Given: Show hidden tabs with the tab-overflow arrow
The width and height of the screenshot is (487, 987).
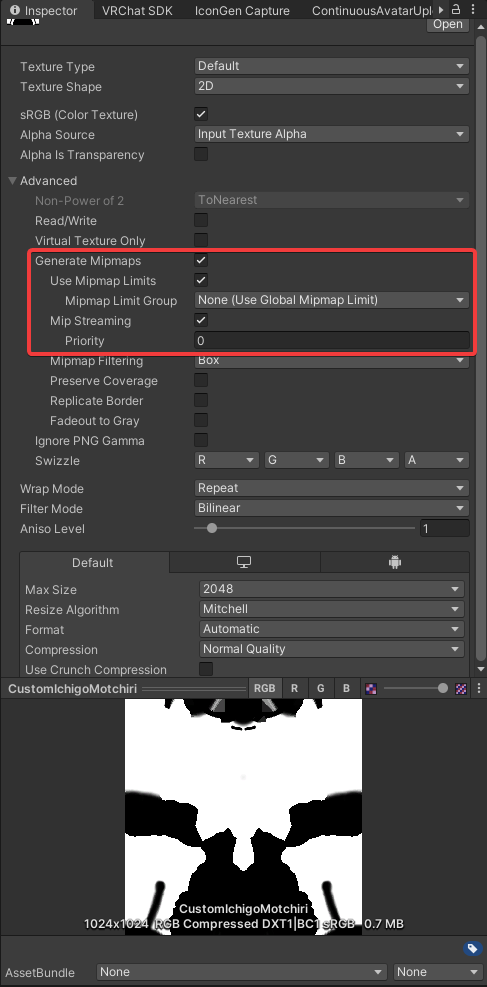Looking at the screenshot, I should pyautogui.click(x=442, y=9).
